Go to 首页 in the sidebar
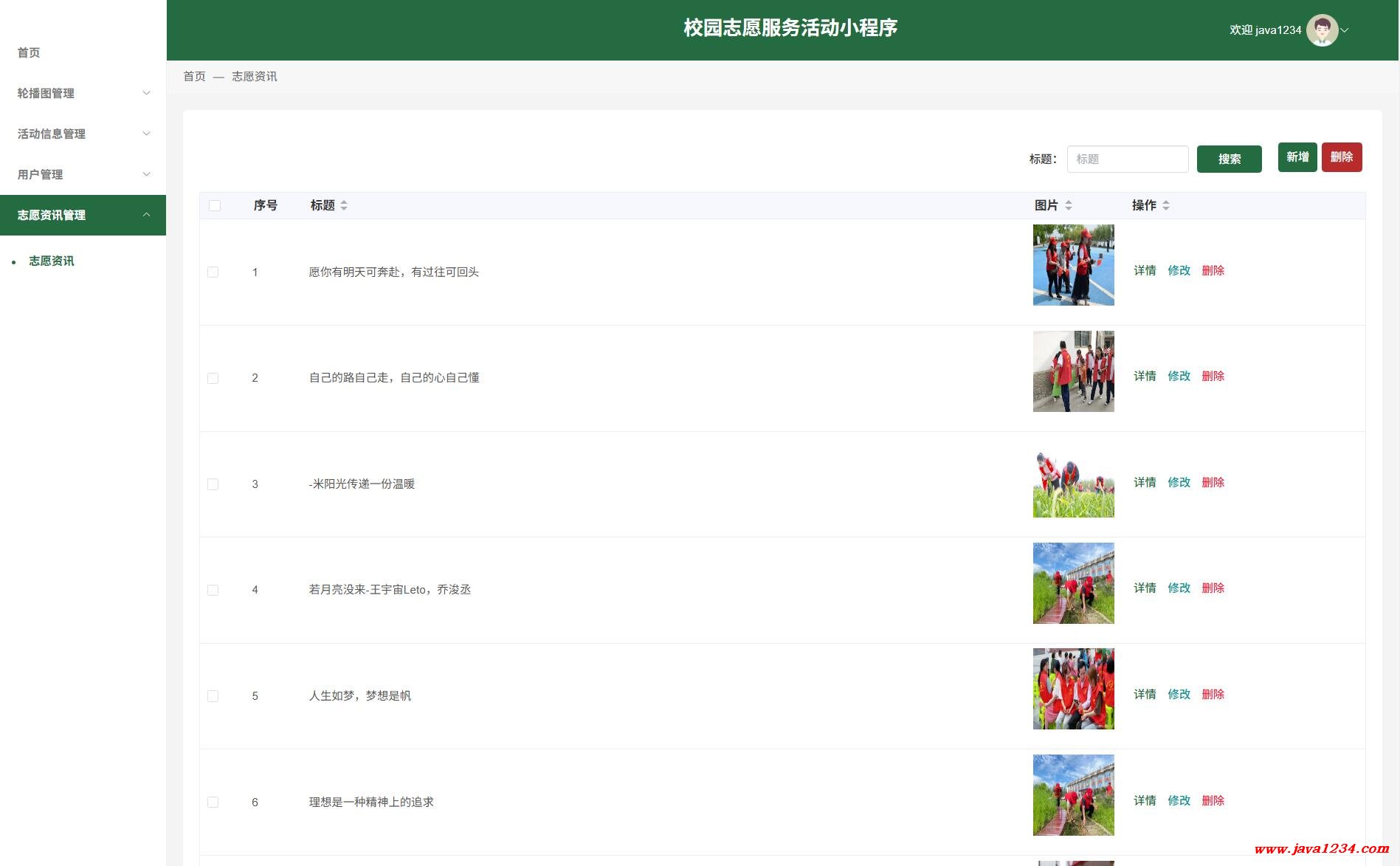 coord(29,52)
